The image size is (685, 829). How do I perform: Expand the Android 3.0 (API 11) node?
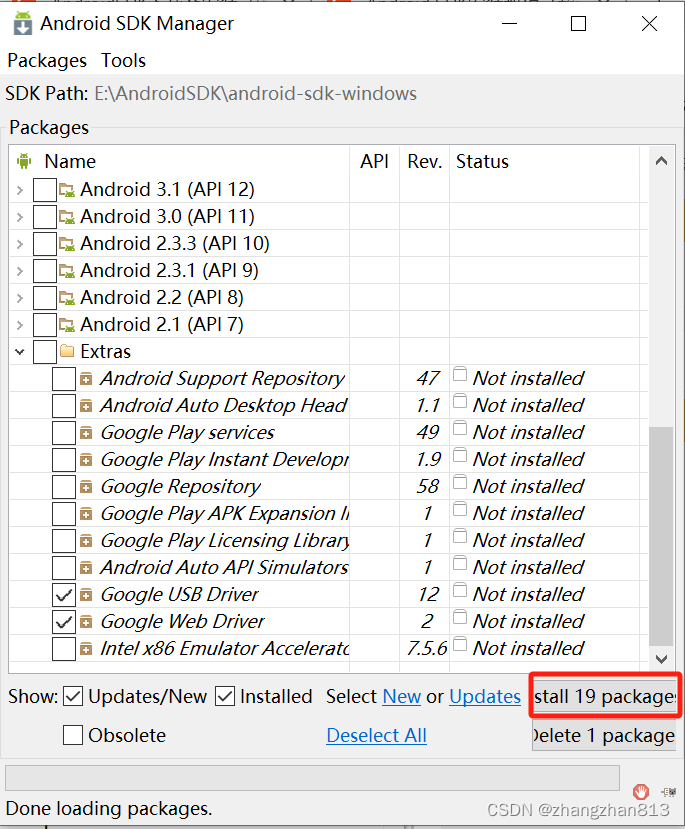pyautogui.click(x=20, y=217)
